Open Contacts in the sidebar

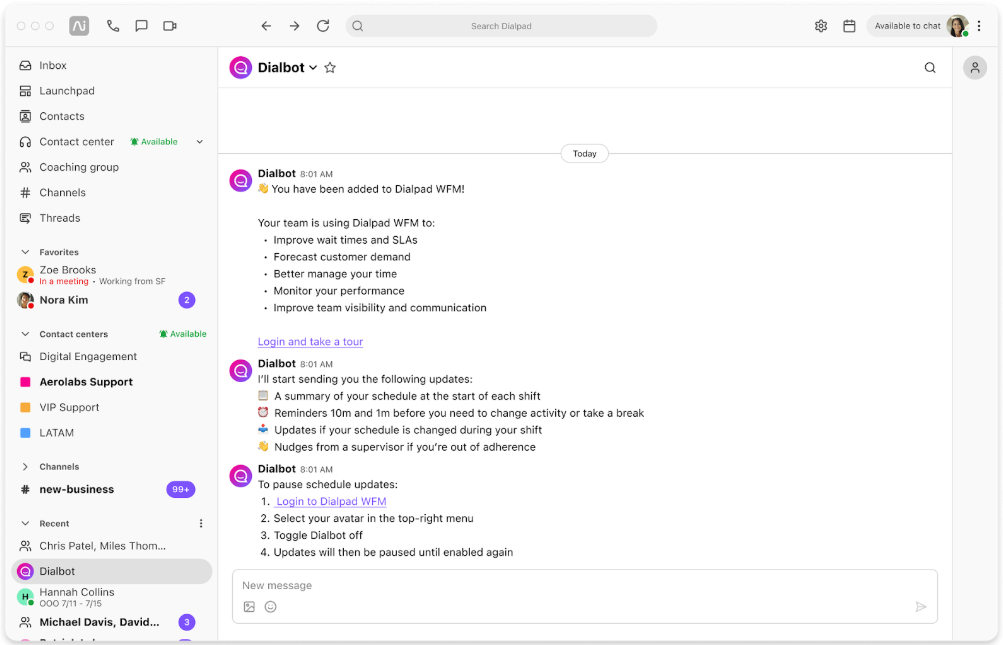click(112, 116)
